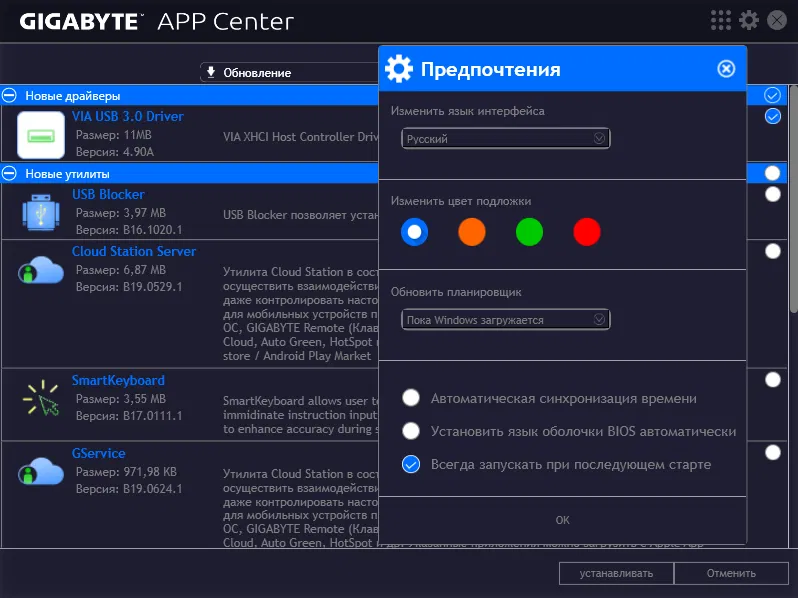798x598 pixels.
Task: Open Cloud Station Server title link
Action: pyautogui.click(x=134, y=251)
